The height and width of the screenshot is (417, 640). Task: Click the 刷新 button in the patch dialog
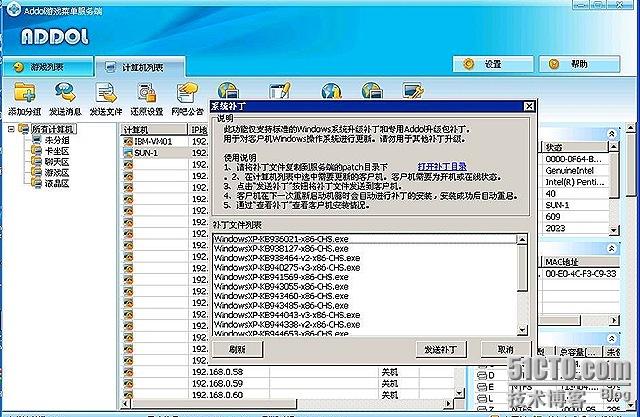[237, 349]
